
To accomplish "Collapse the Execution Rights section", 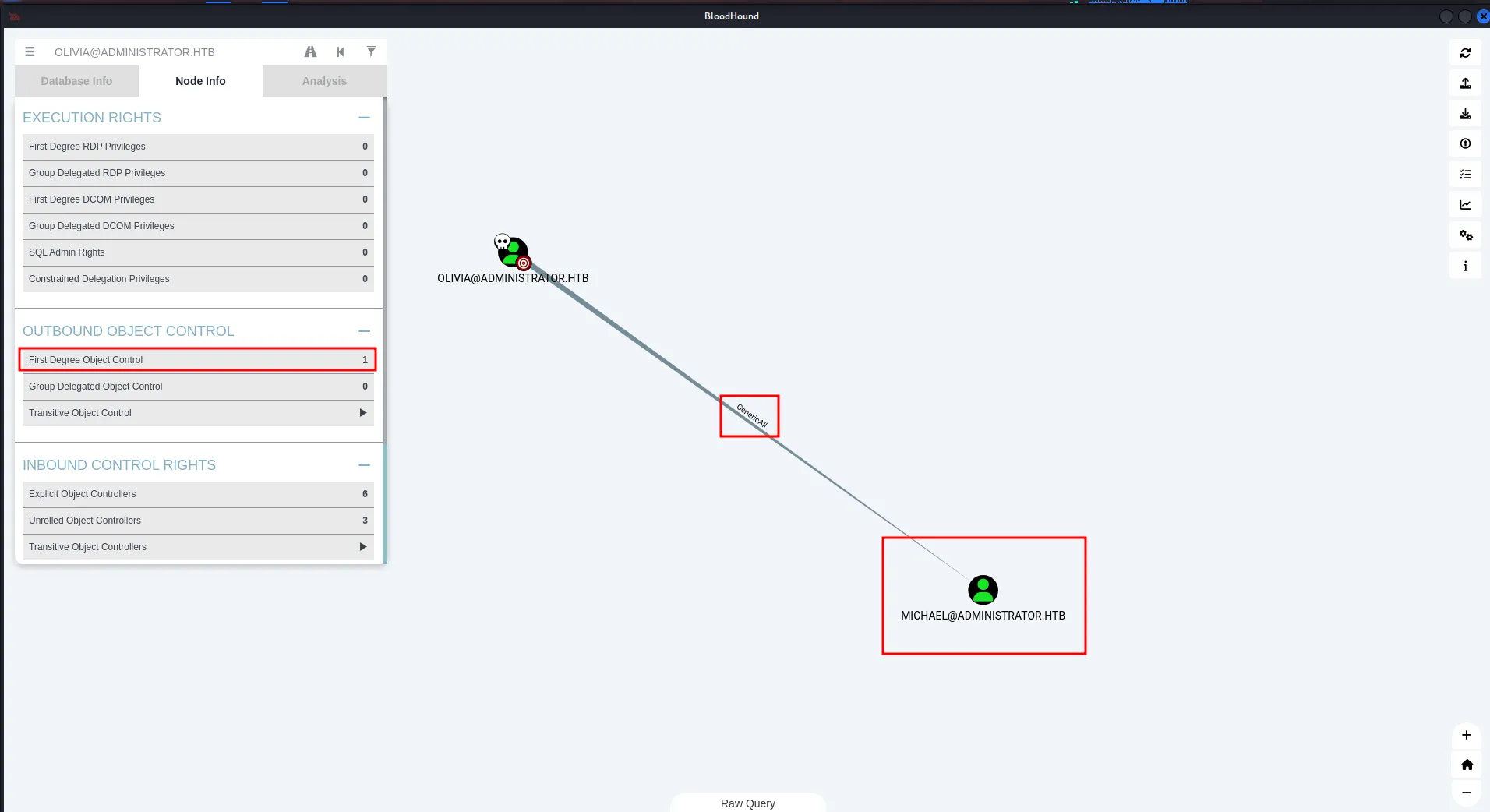I will (x=364, y=118).
